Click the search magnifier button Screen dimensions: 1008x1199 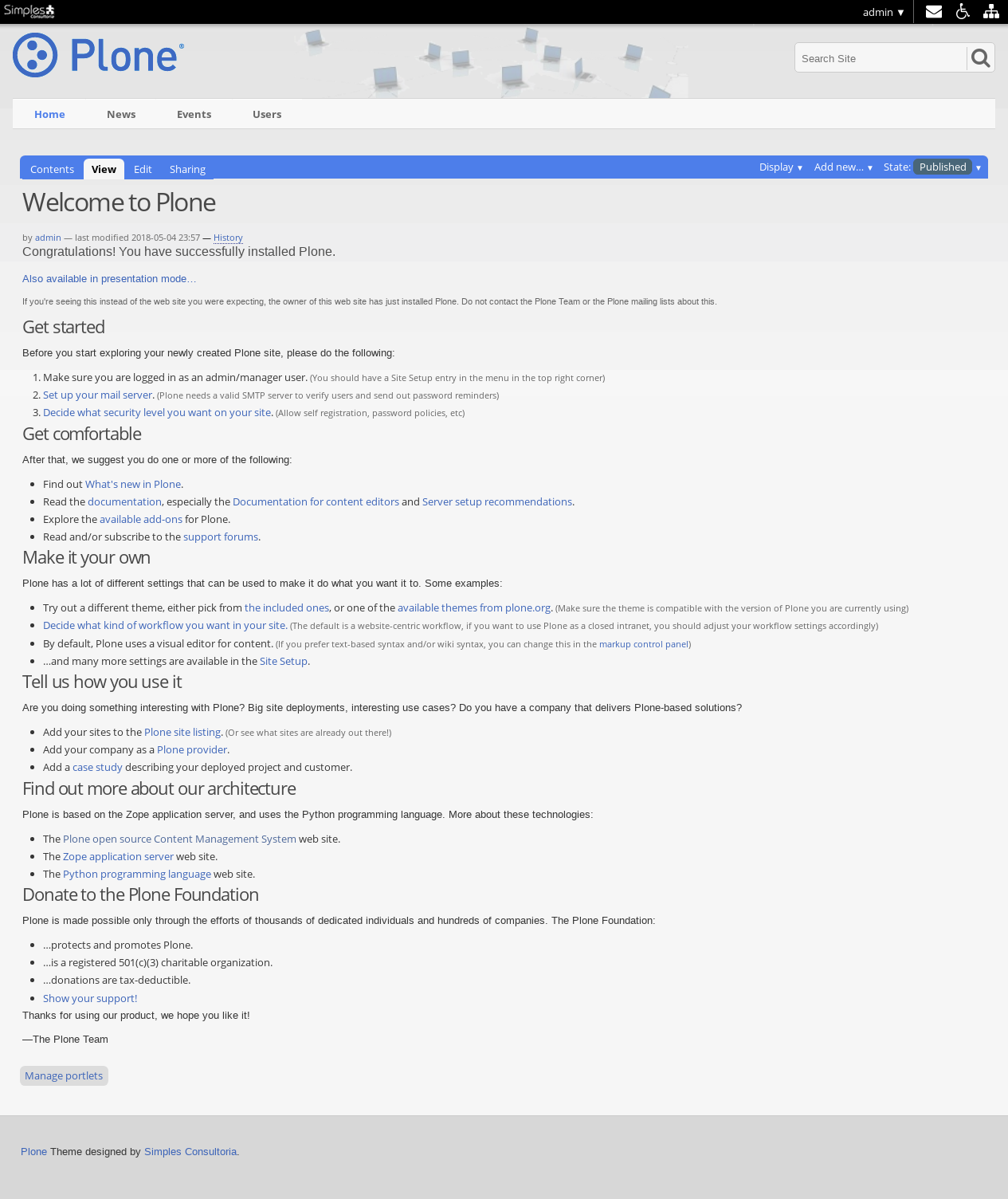[x=981, y=58]
